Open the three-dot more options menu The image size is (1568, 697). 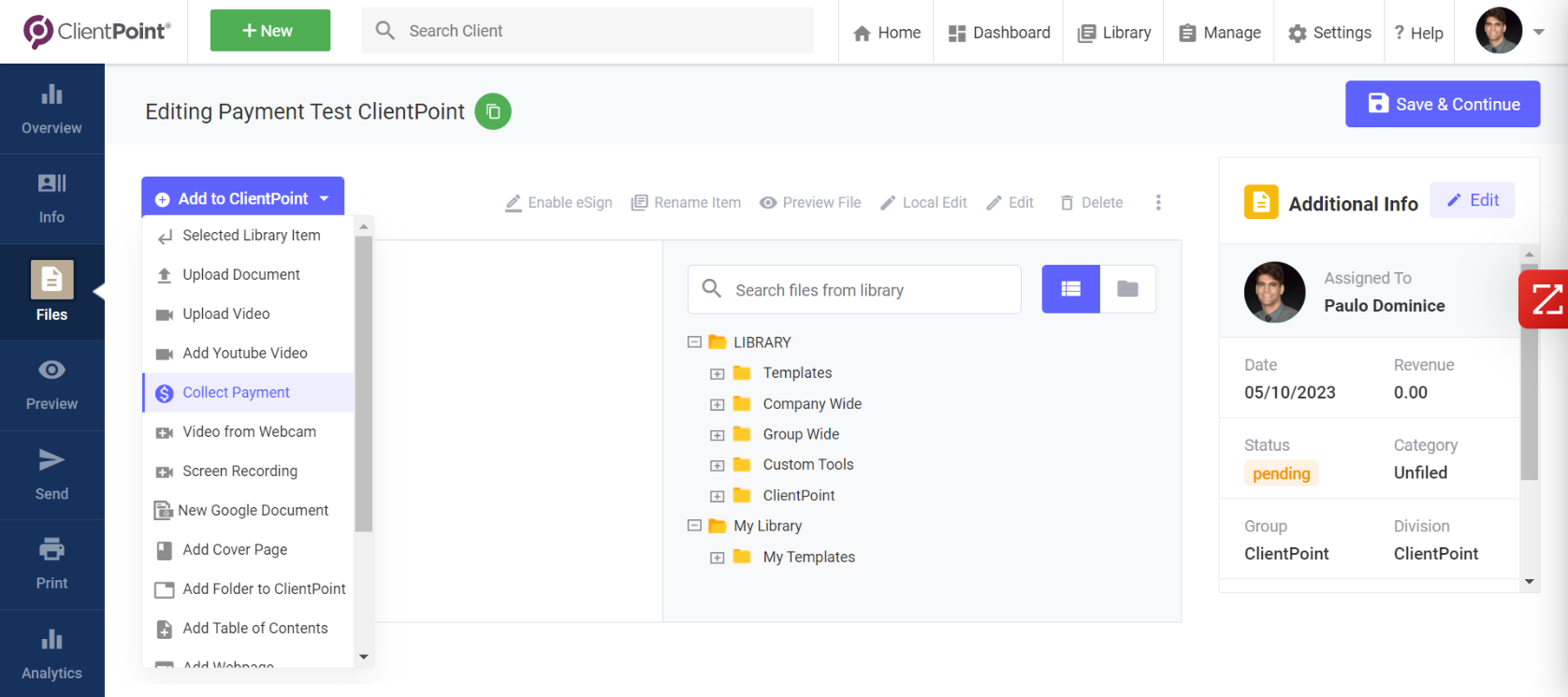pos(1158,202)
